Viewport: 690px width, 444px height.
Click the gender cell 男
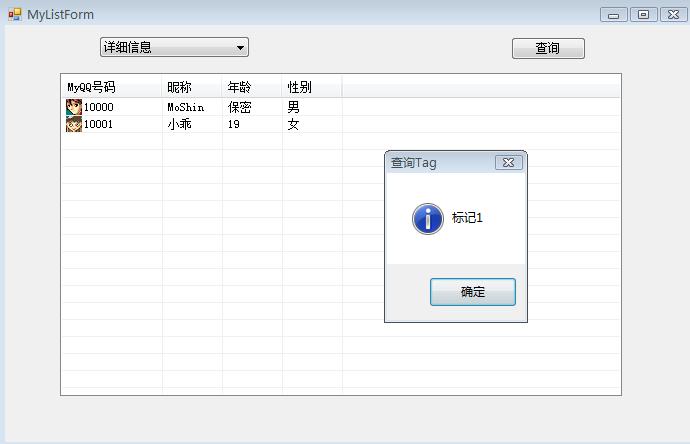coord(294,107)
